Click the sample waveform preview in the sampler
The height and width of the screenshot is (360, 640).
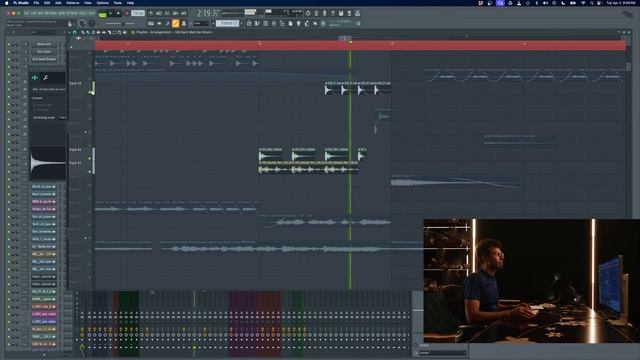(x=48, y=163)
